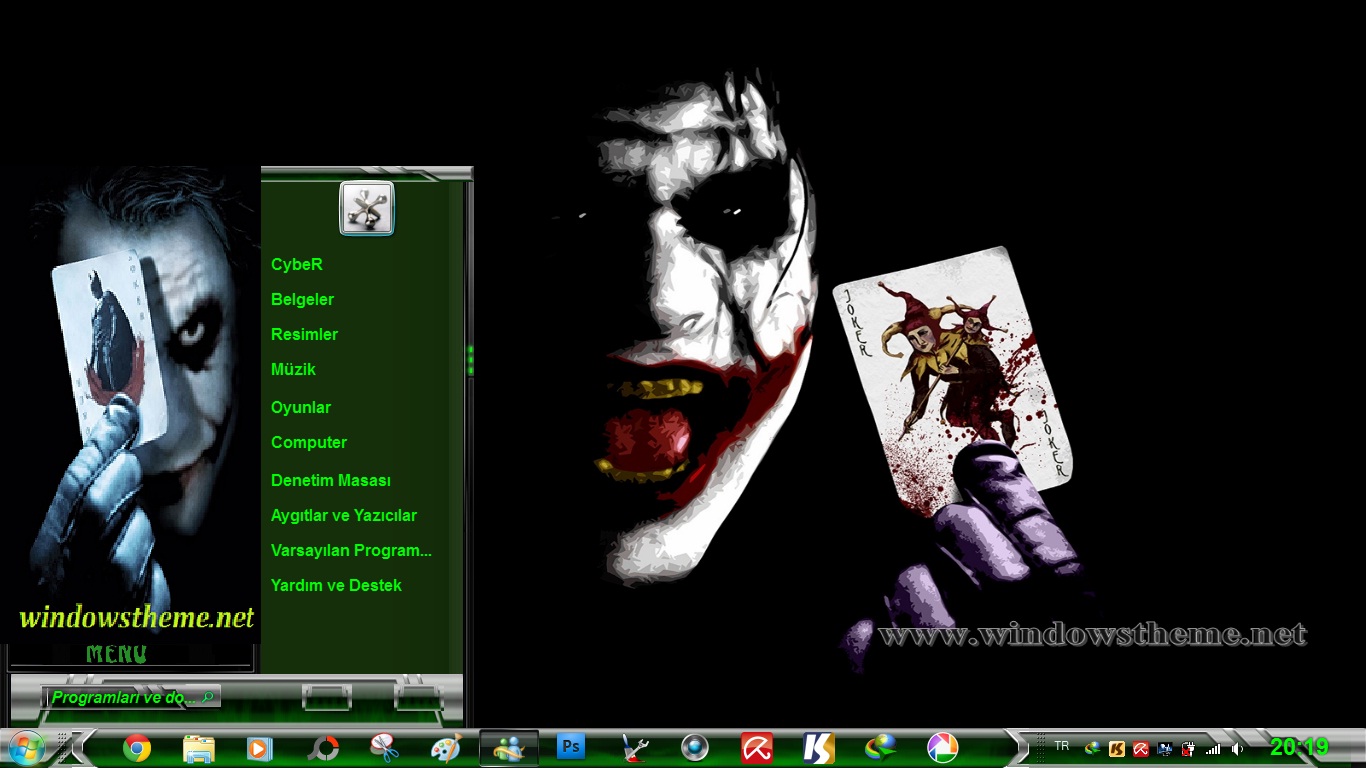The width and height of the screenshot is (1366, 768).
Task: Click the search magnifier icon in Start menu
Action: click(x=207, y=697)
